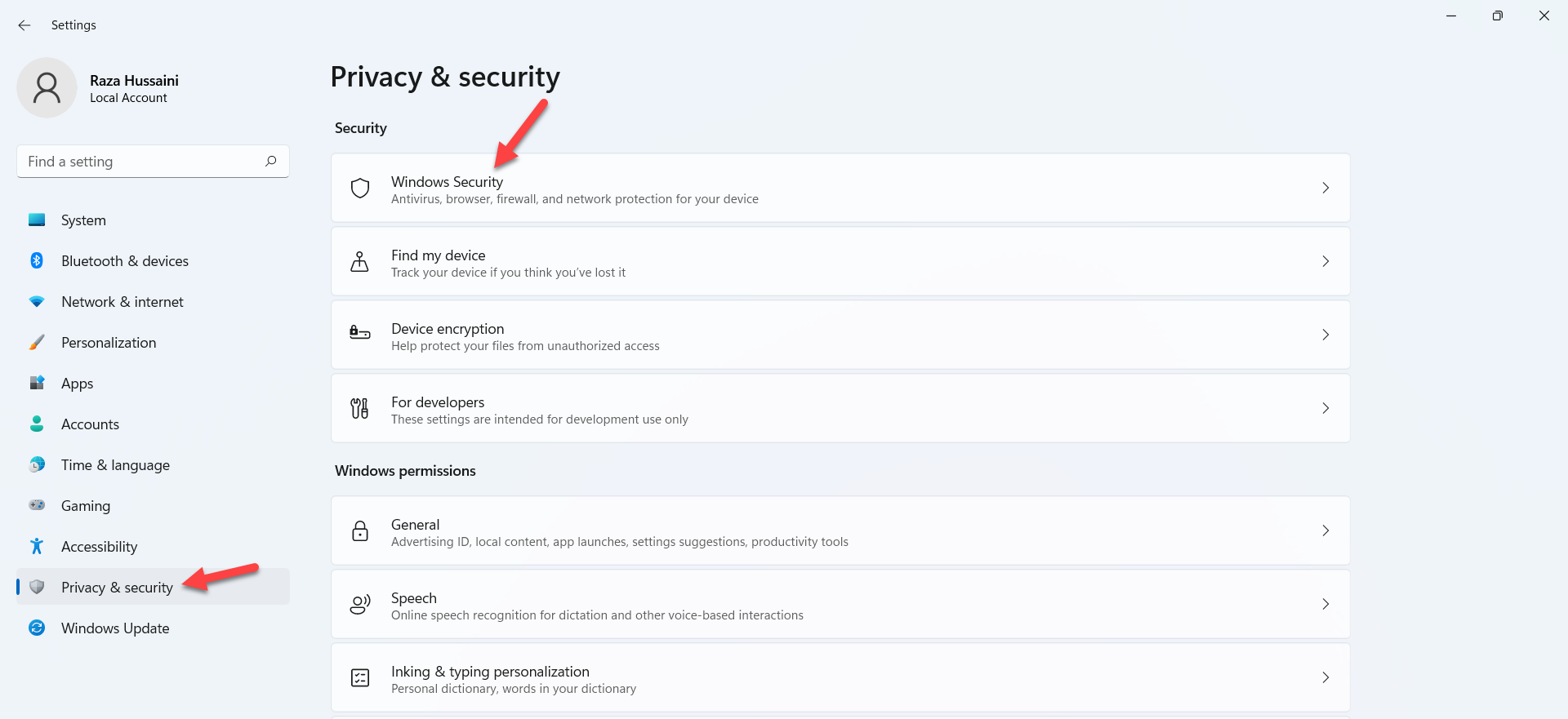Click the Find my device icon
The height and width of the screenshot is (719, 1568).
pos(359,262)
